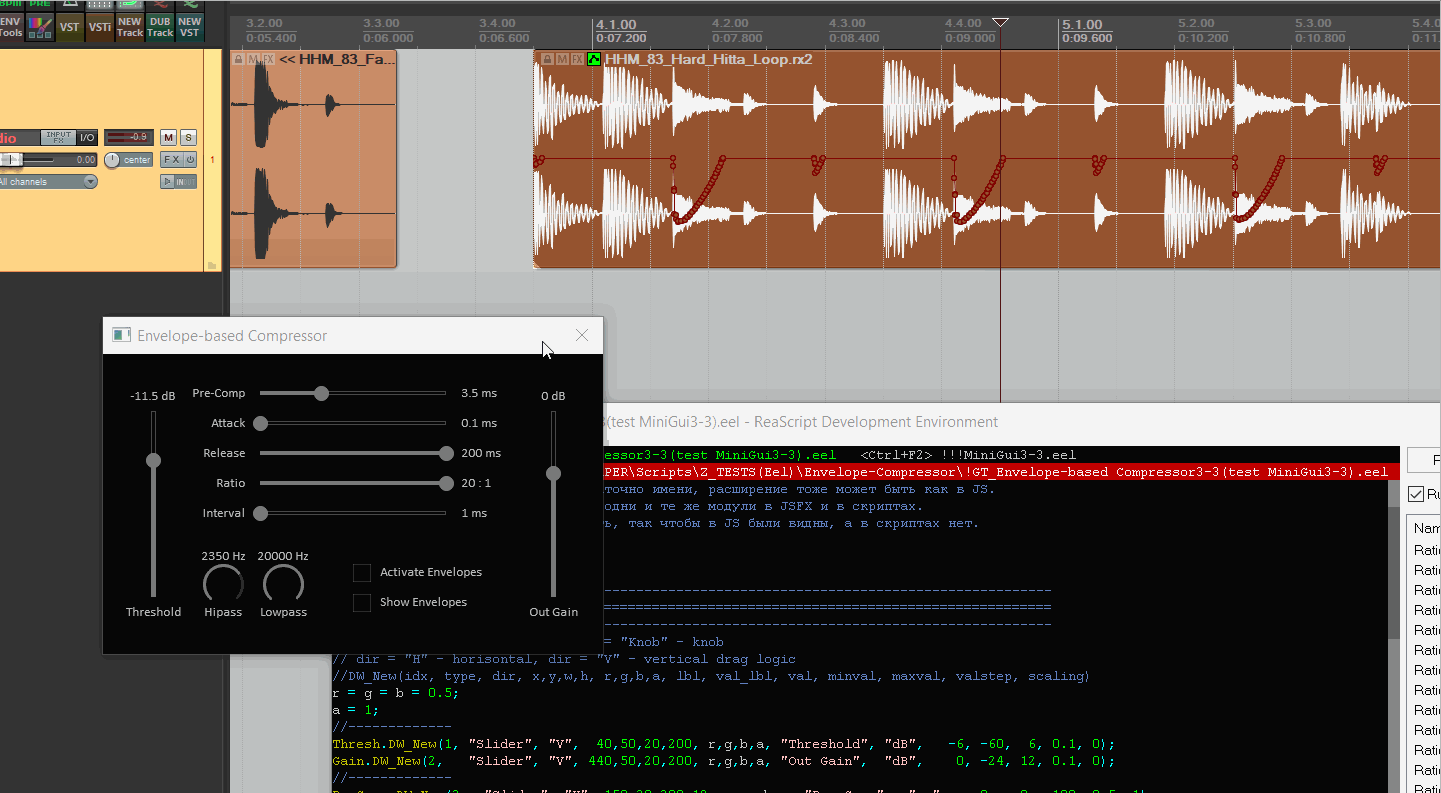Open the track FX chain button
1441x793 pixels.
pos(171,160)
